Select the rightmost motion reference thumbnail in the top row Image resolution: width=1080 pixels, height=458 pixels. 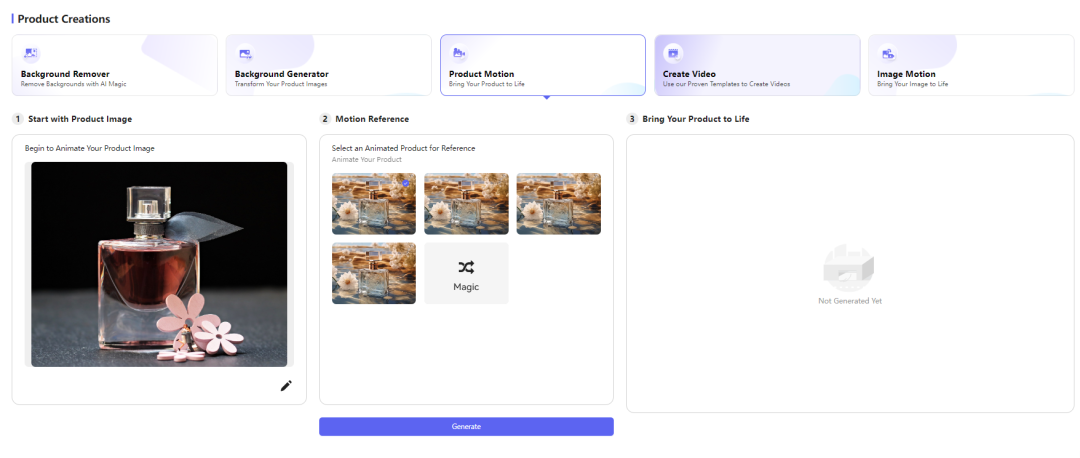coord(559,204)
